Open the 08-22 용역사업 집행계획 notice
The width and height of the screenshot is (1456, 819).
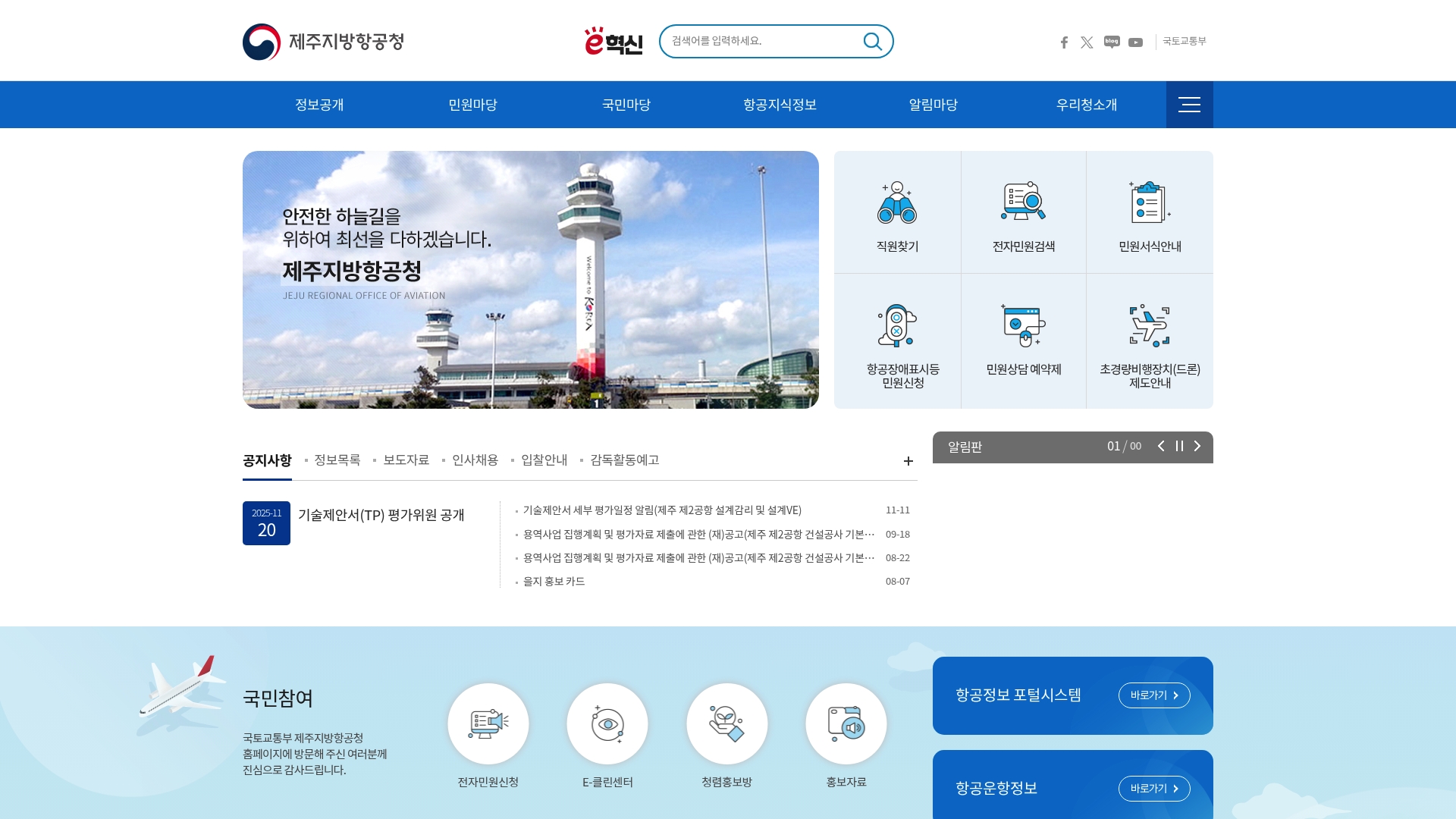tap(699, 558)
